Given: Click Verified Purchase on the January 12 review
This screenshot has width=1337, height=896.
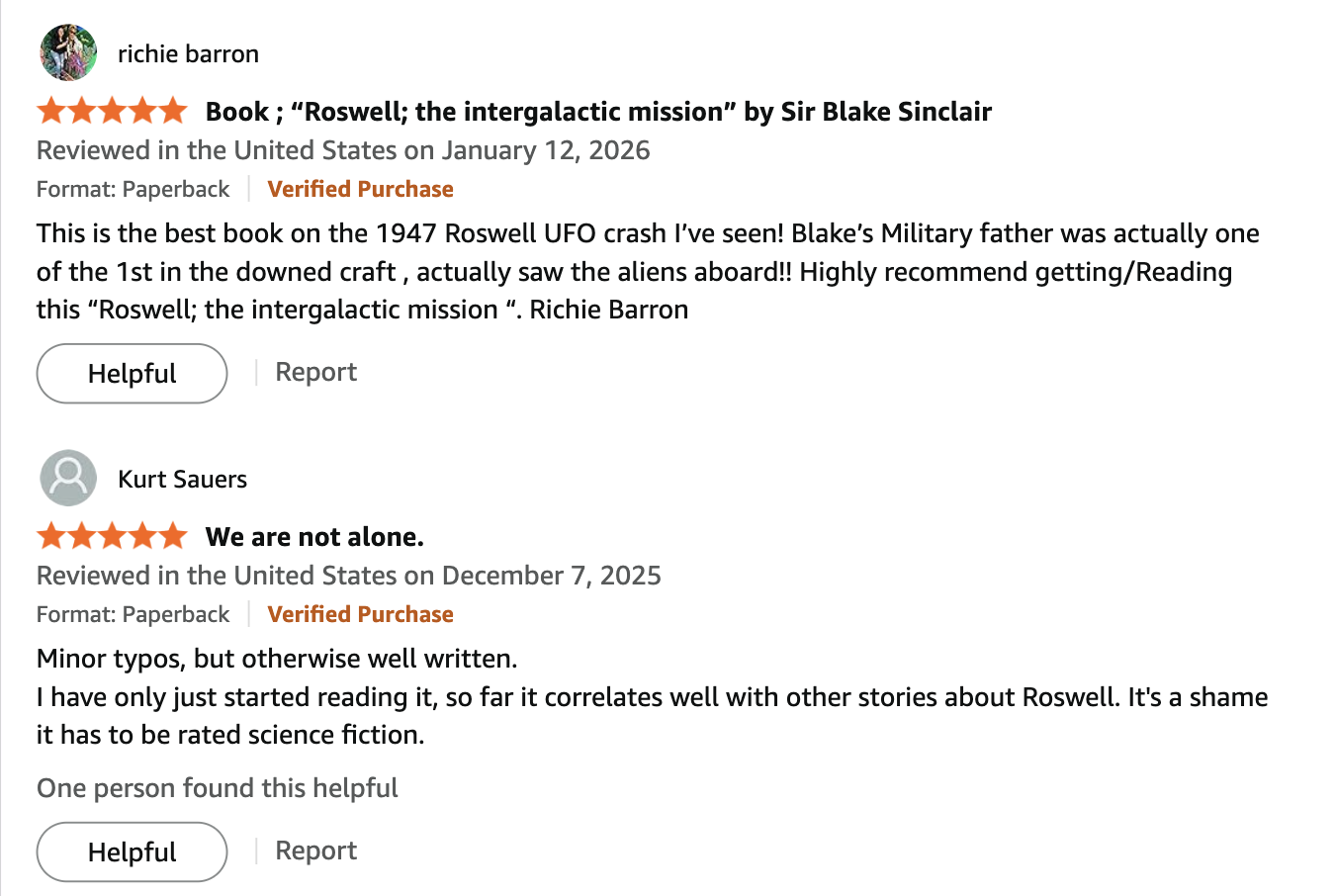Looking at the screenshot, I should click(360, 189).
